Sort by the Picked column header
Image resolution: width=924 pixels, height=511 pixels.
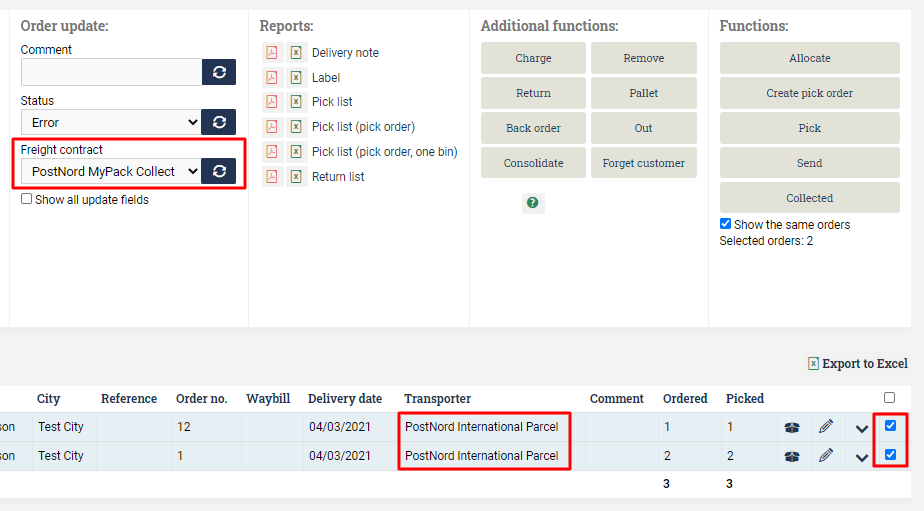745,398
